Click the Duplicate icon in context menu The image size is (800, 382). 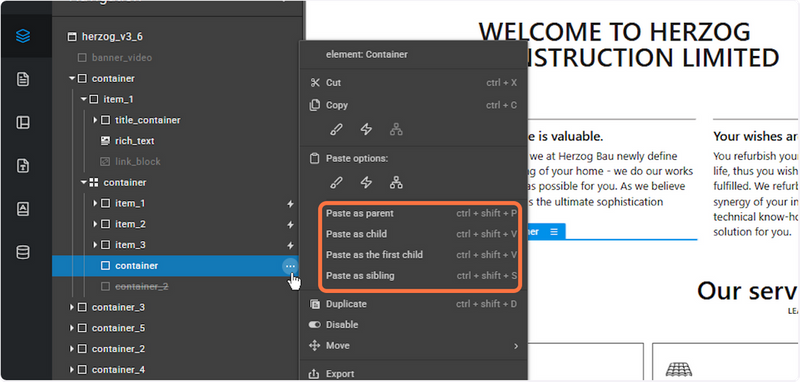coord(315,304)
